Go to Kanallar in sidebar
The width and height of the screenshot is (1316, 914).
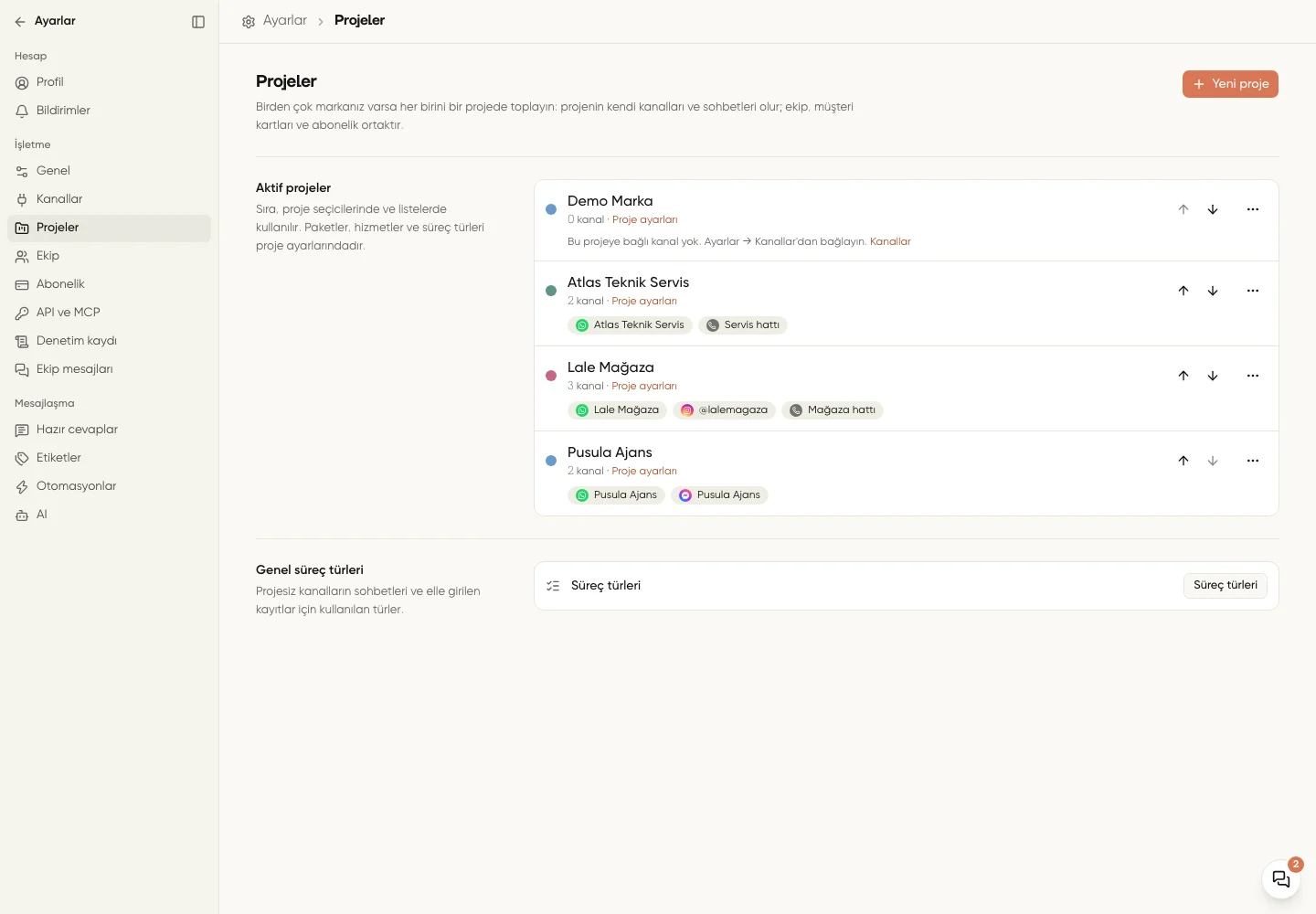point(109,199)
